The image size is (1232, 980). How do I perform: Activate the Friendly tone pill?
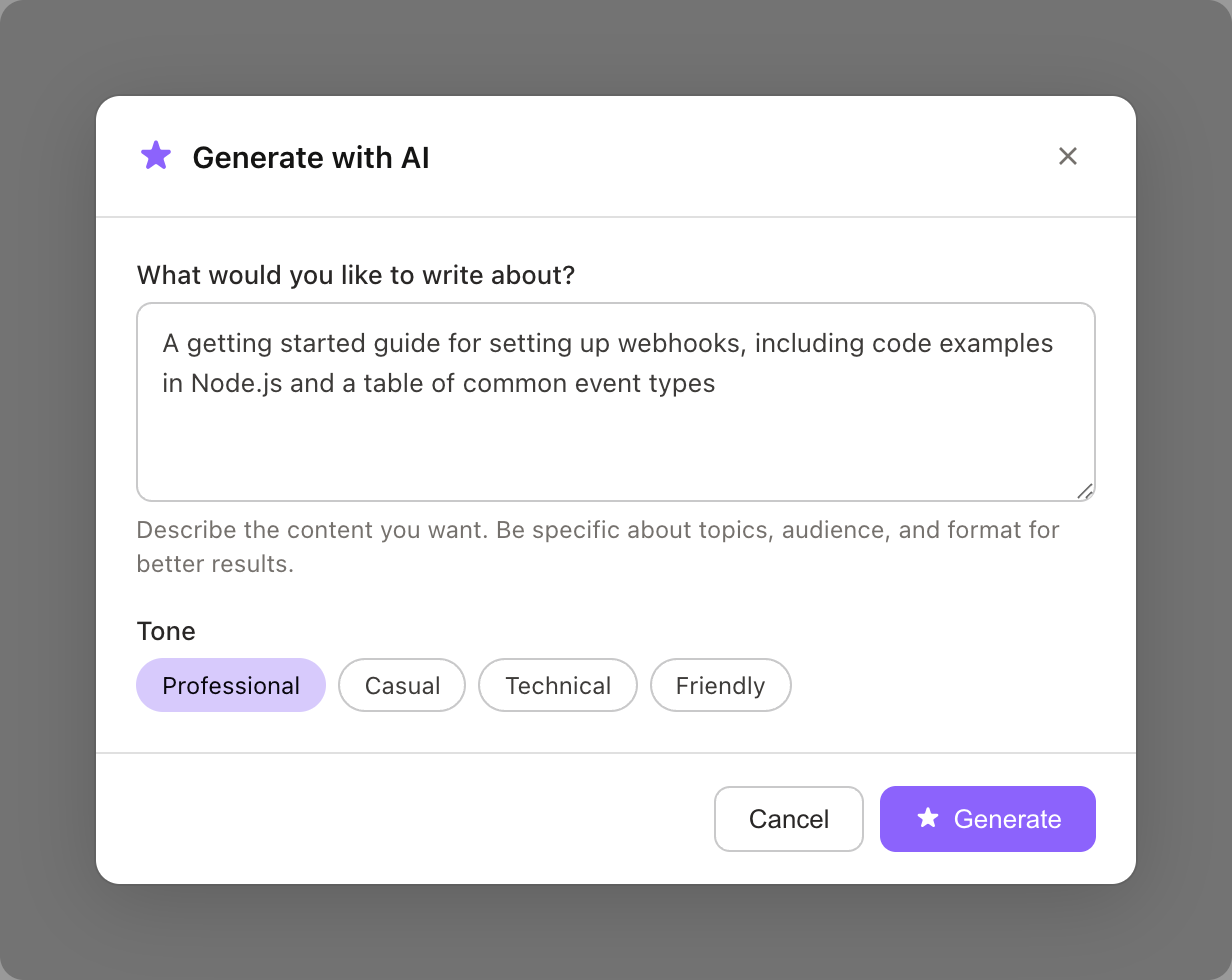click(x=720, y=685)
